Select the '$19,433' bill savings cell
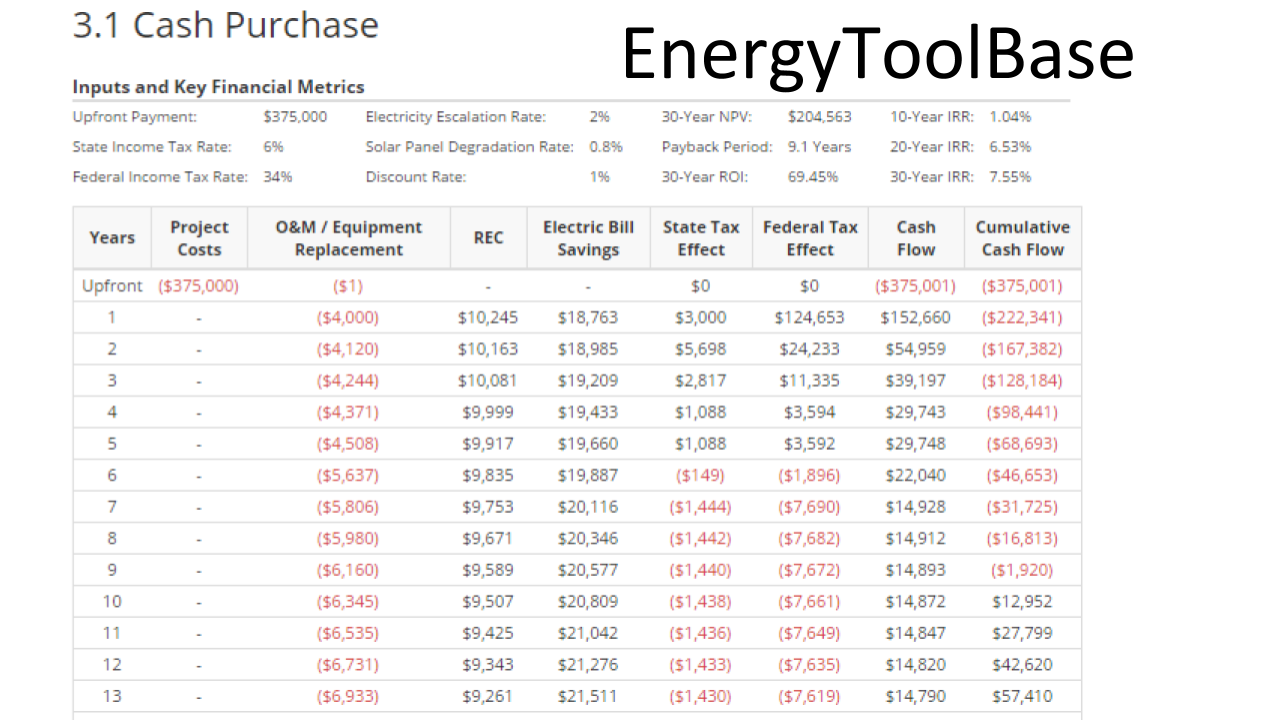 click(588, 412)
